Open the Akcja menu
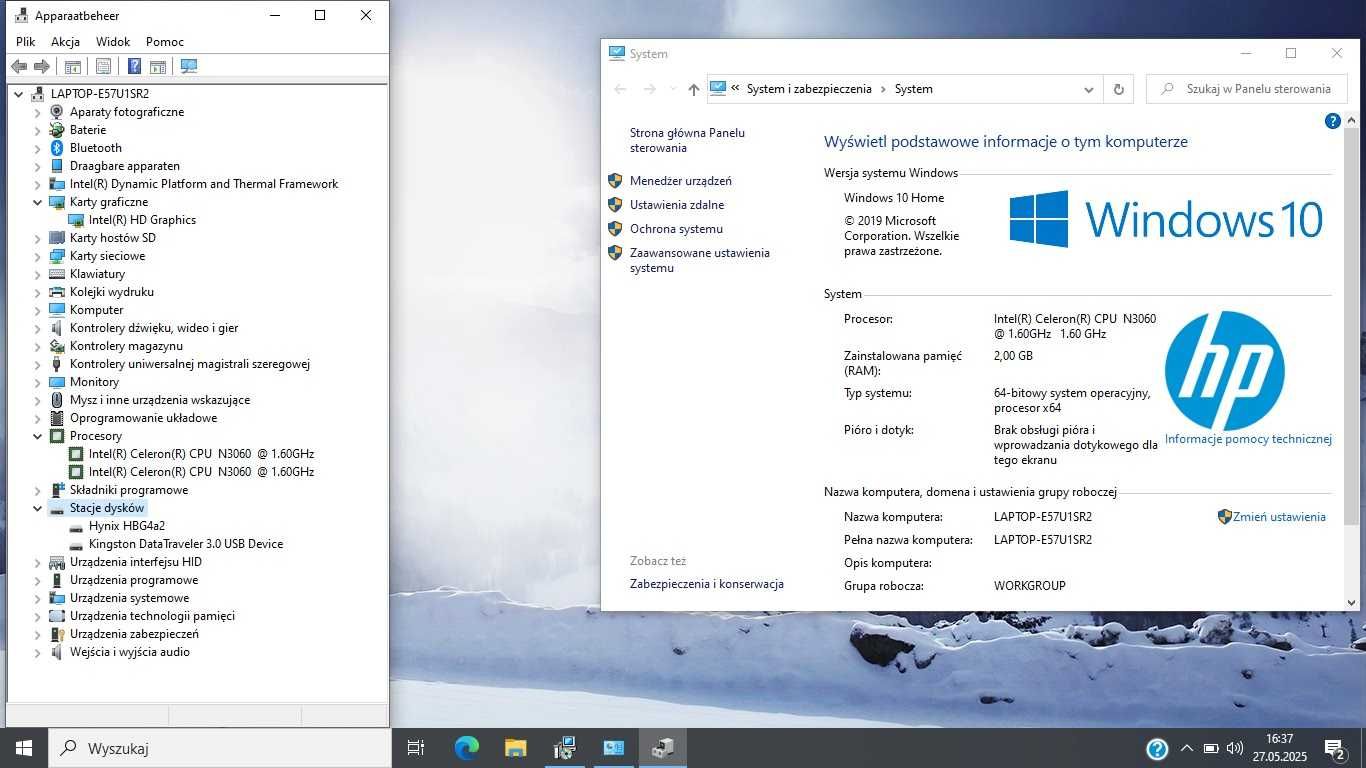Viewport: 1366px width, 768px height. (x=65, y=42)
